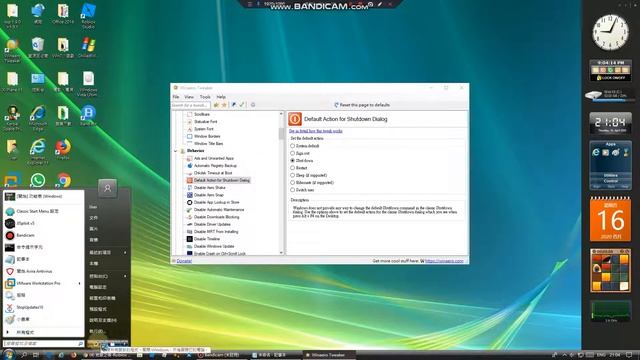
Task: Expand All Programs arrow in the Start menu
Action: 7,332
